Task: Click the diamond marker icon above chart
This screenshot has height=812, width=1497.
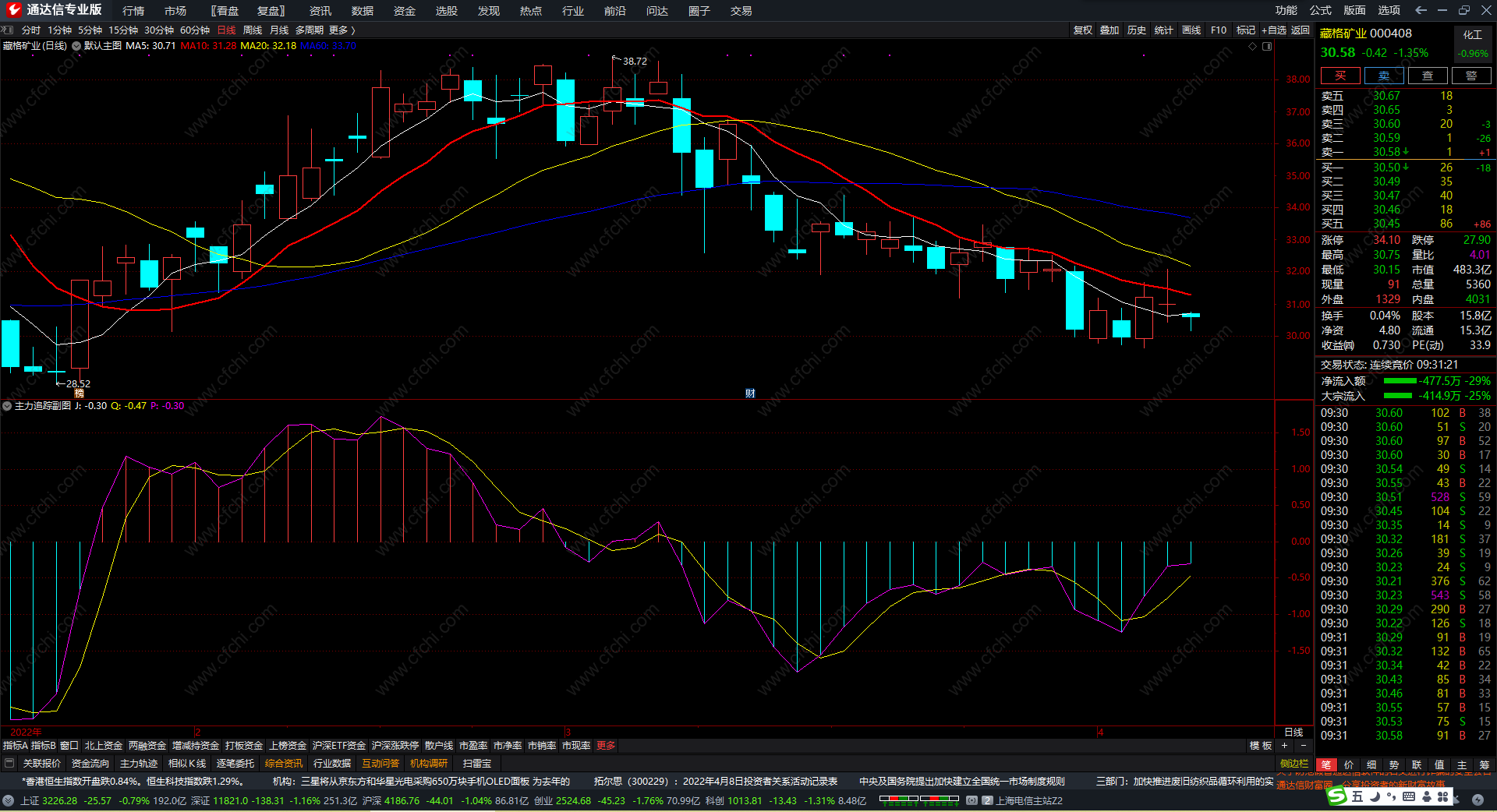Action: click(1253, 46)
